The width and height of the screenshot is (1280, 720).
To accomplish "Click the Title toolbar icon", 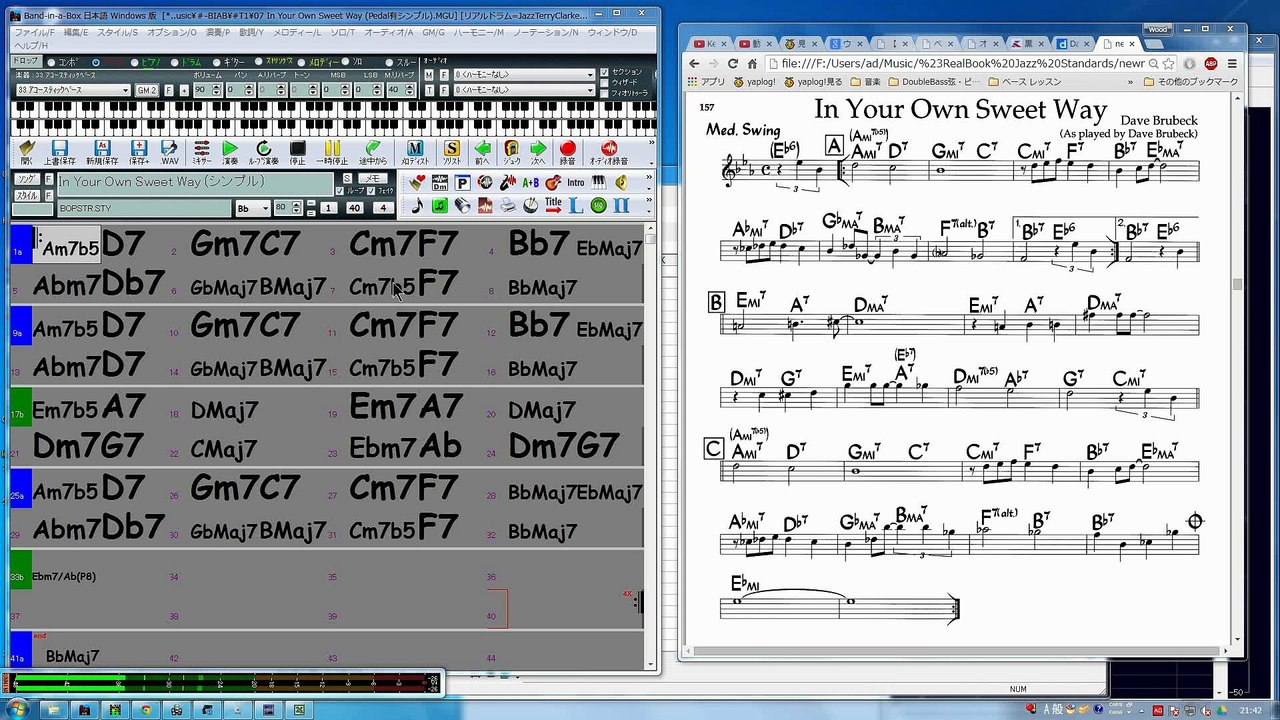I will [x=553, y=205].
